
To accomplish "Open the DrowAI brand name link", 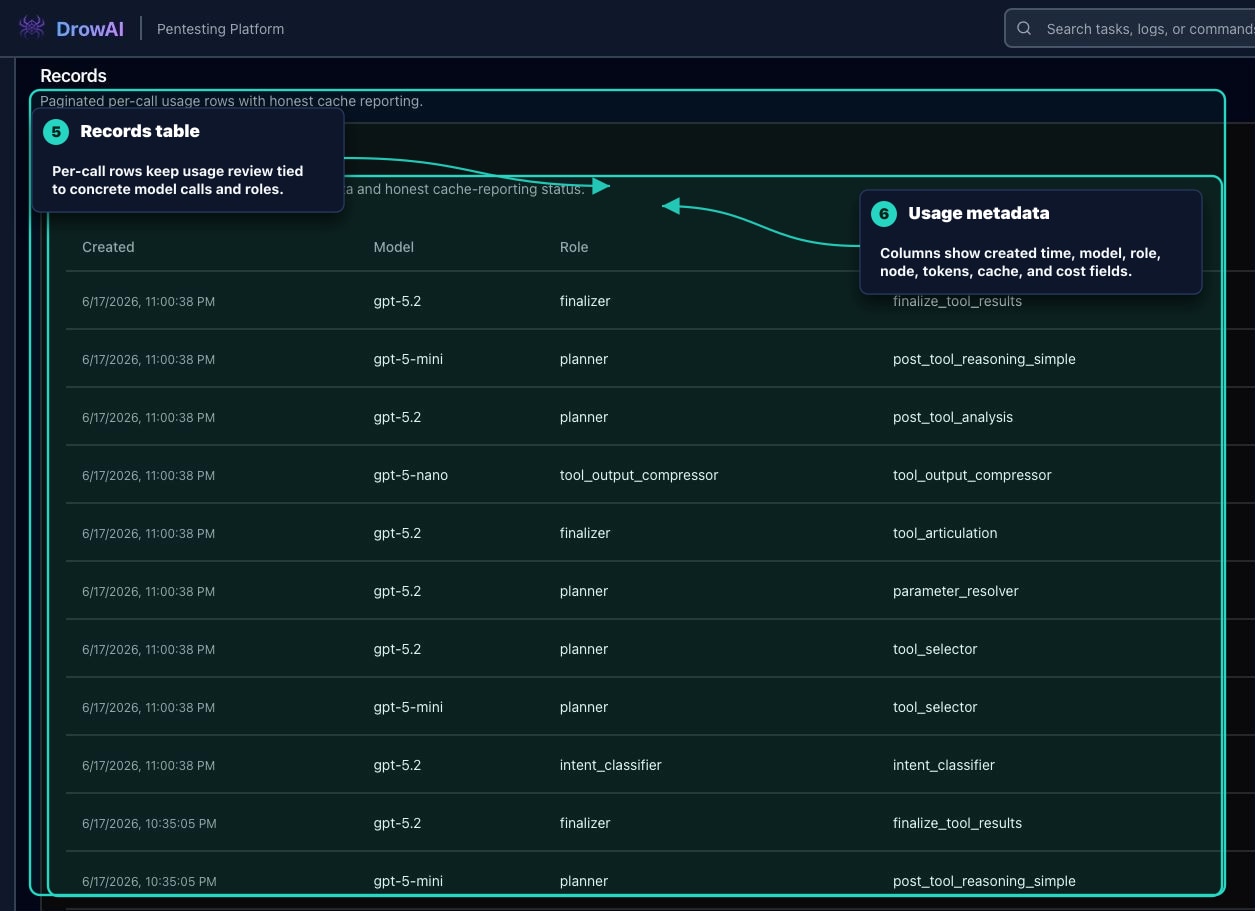I will tap(90, 29).
